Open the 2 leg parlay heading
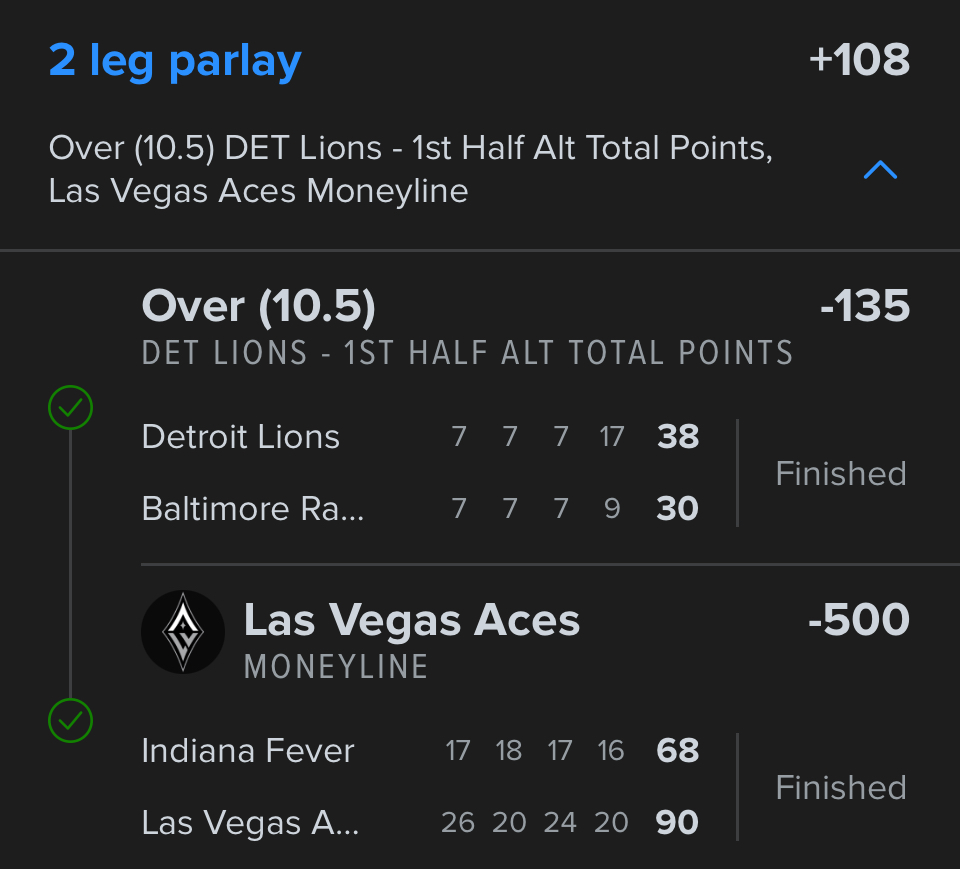Screen dimensions: 960x869 (x=175, y=61)
